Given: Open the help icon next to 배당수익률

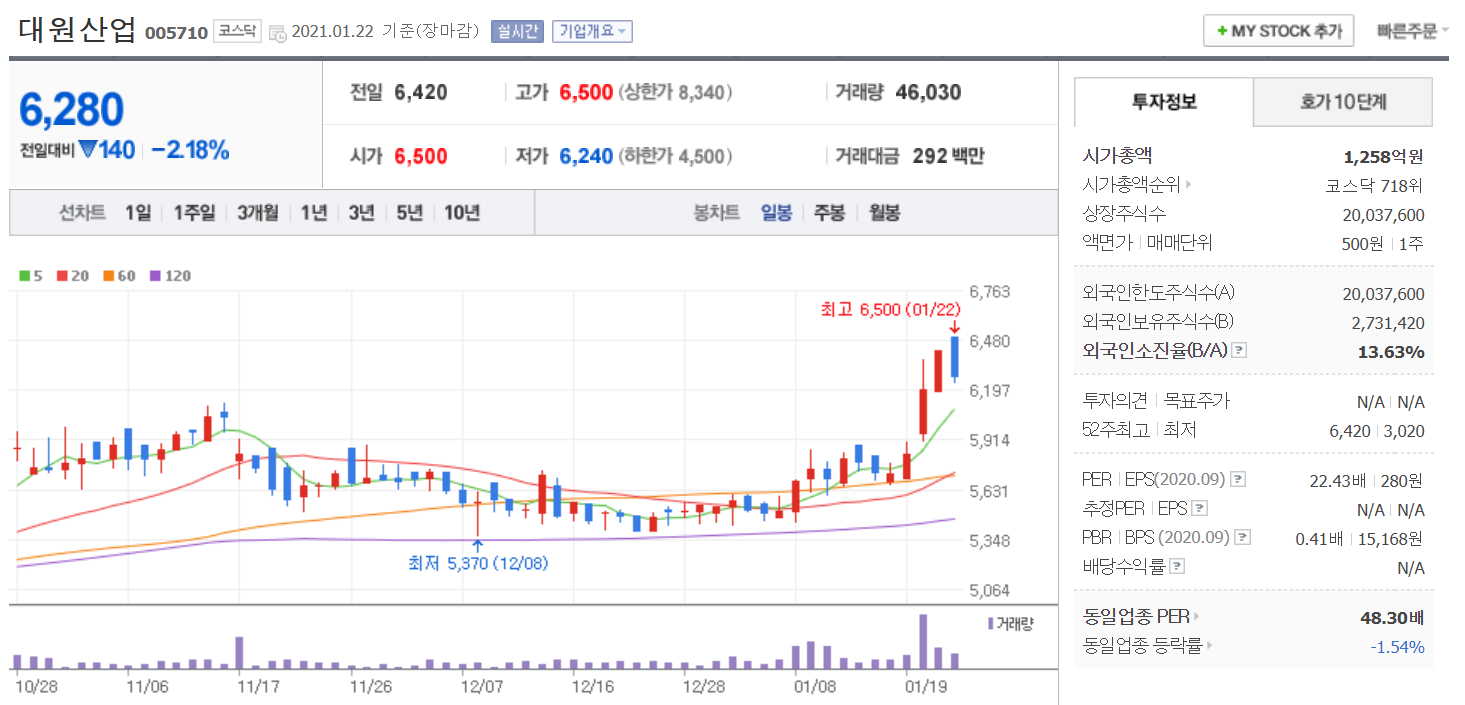Looking at the screenshot, I should coord(1177,567).
